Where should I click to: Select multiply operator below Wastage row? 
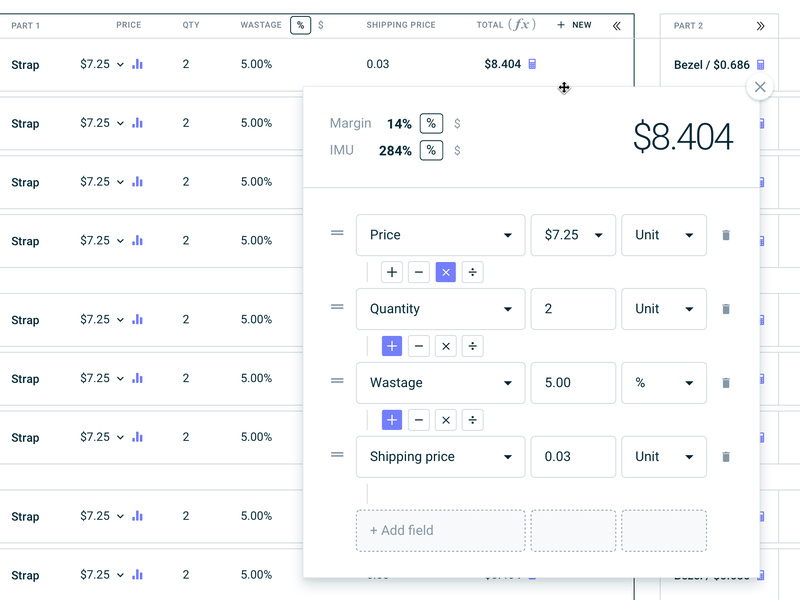pos(446,420)
